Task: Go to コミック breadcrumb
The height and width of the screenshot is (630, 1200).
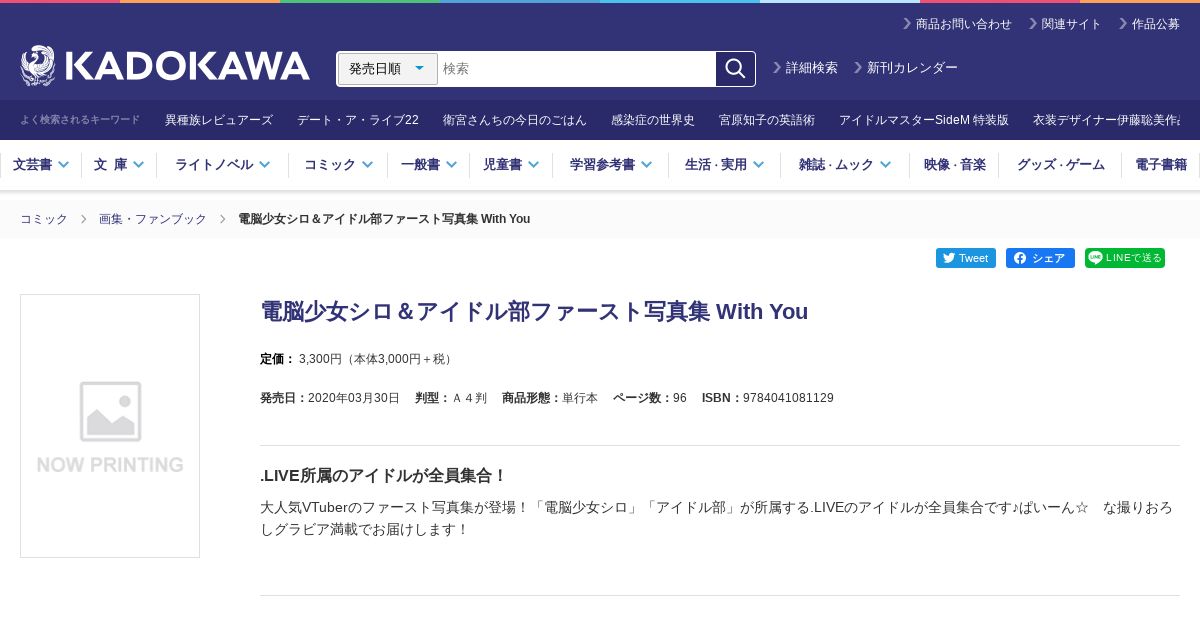Action: (x=44, y=219)
